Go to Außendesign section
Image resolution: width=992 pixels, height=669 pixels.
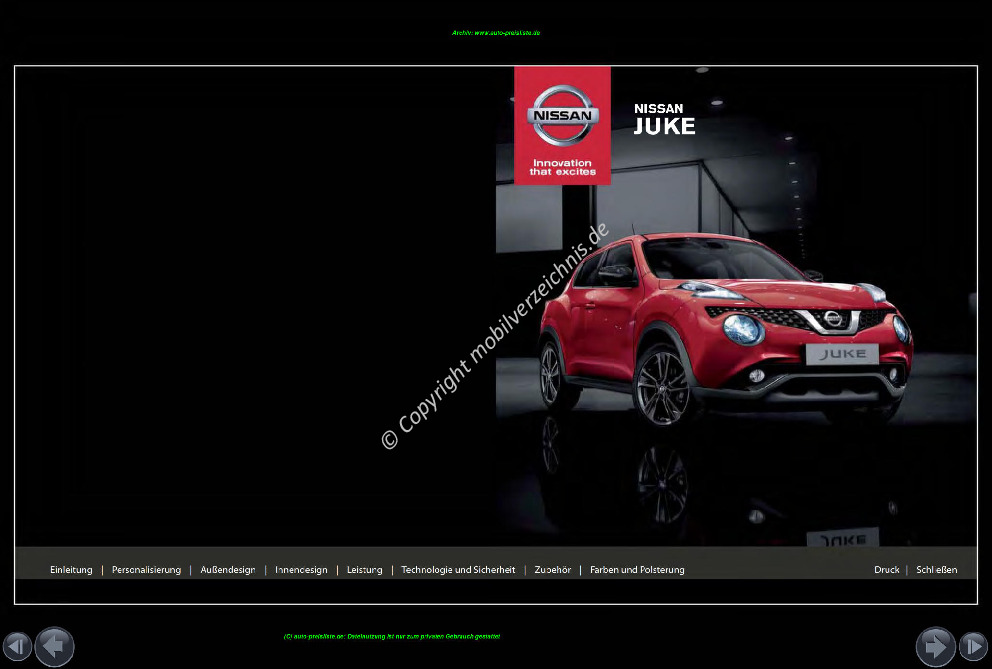tap(228, 570)
